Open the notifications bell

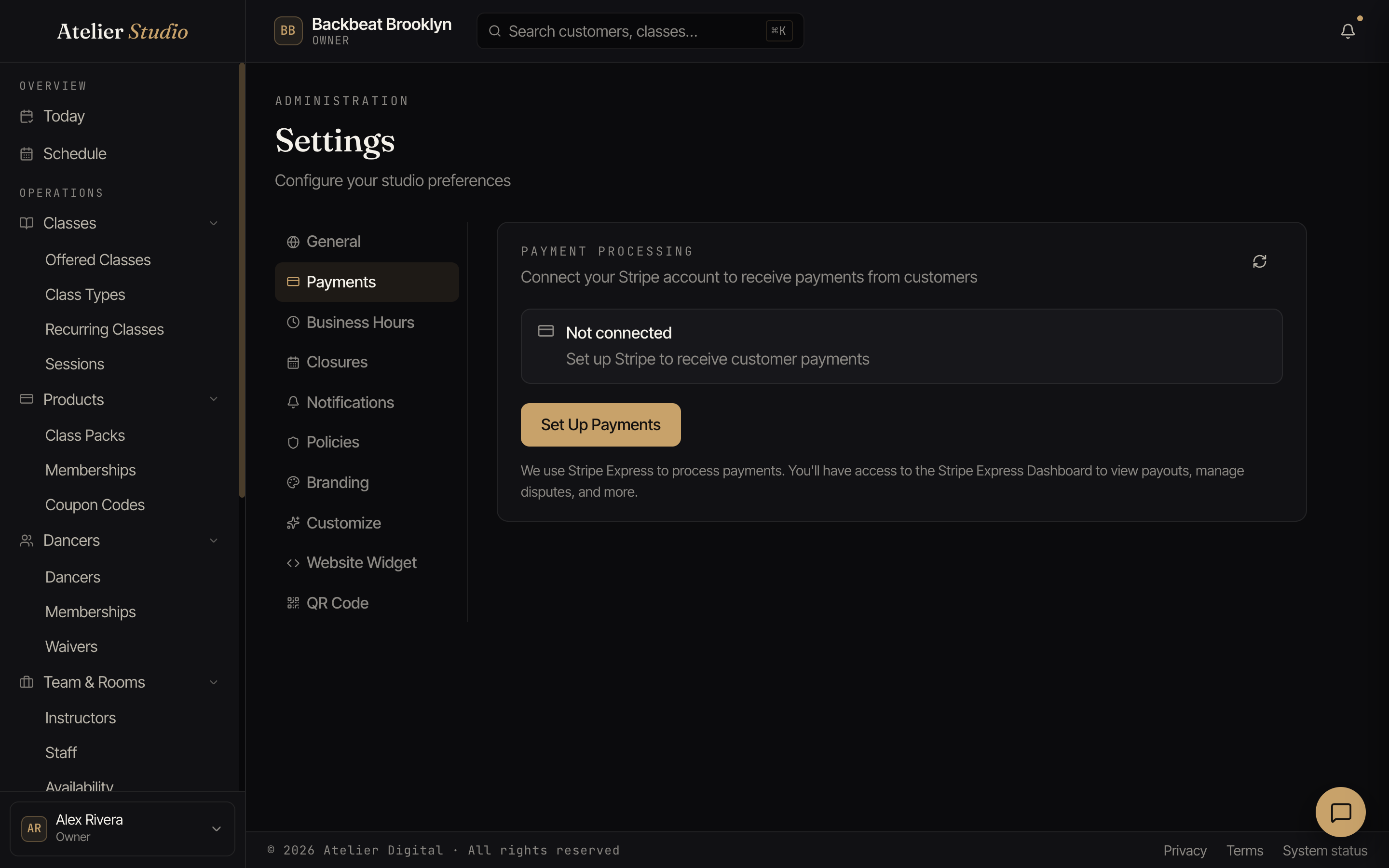1347,31
